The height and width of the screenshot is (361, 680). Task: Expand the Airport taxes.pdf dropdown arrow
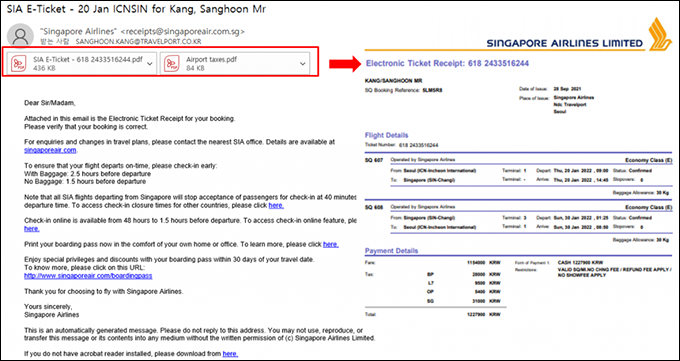[x=303, y=64]
